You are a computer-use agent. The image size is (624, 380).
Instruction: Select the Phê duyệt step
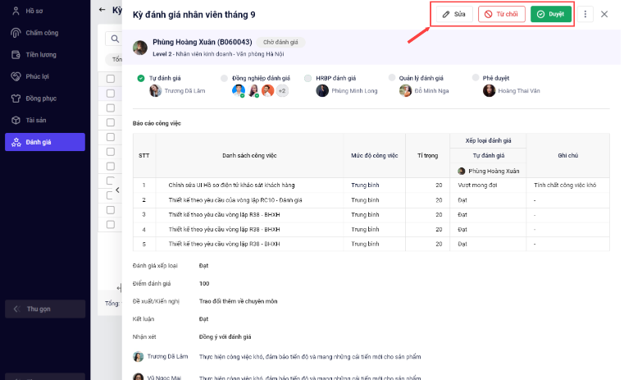tap(495, 78)
